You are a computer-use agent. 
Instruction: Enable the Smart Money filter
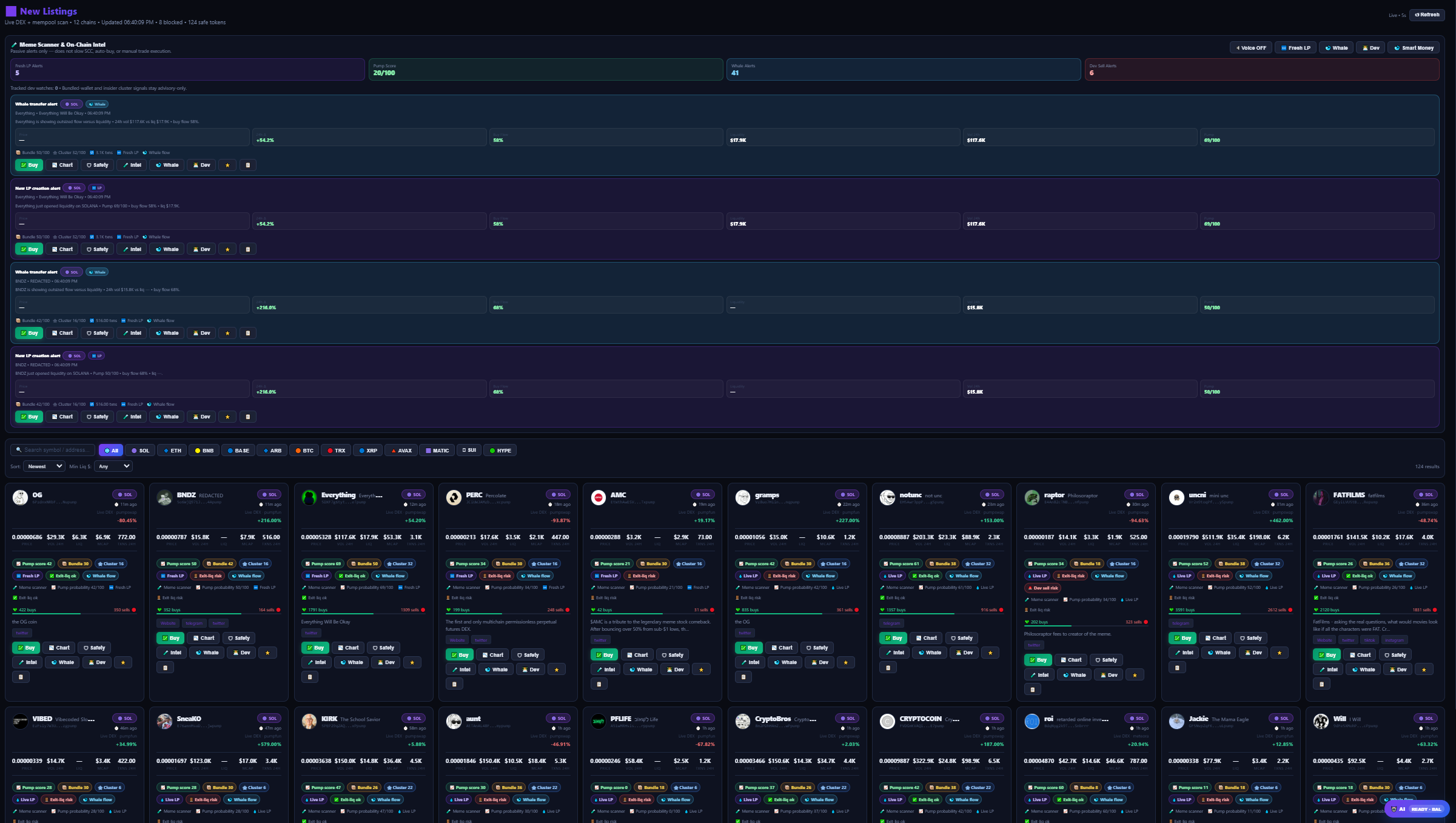[1413, 47]
